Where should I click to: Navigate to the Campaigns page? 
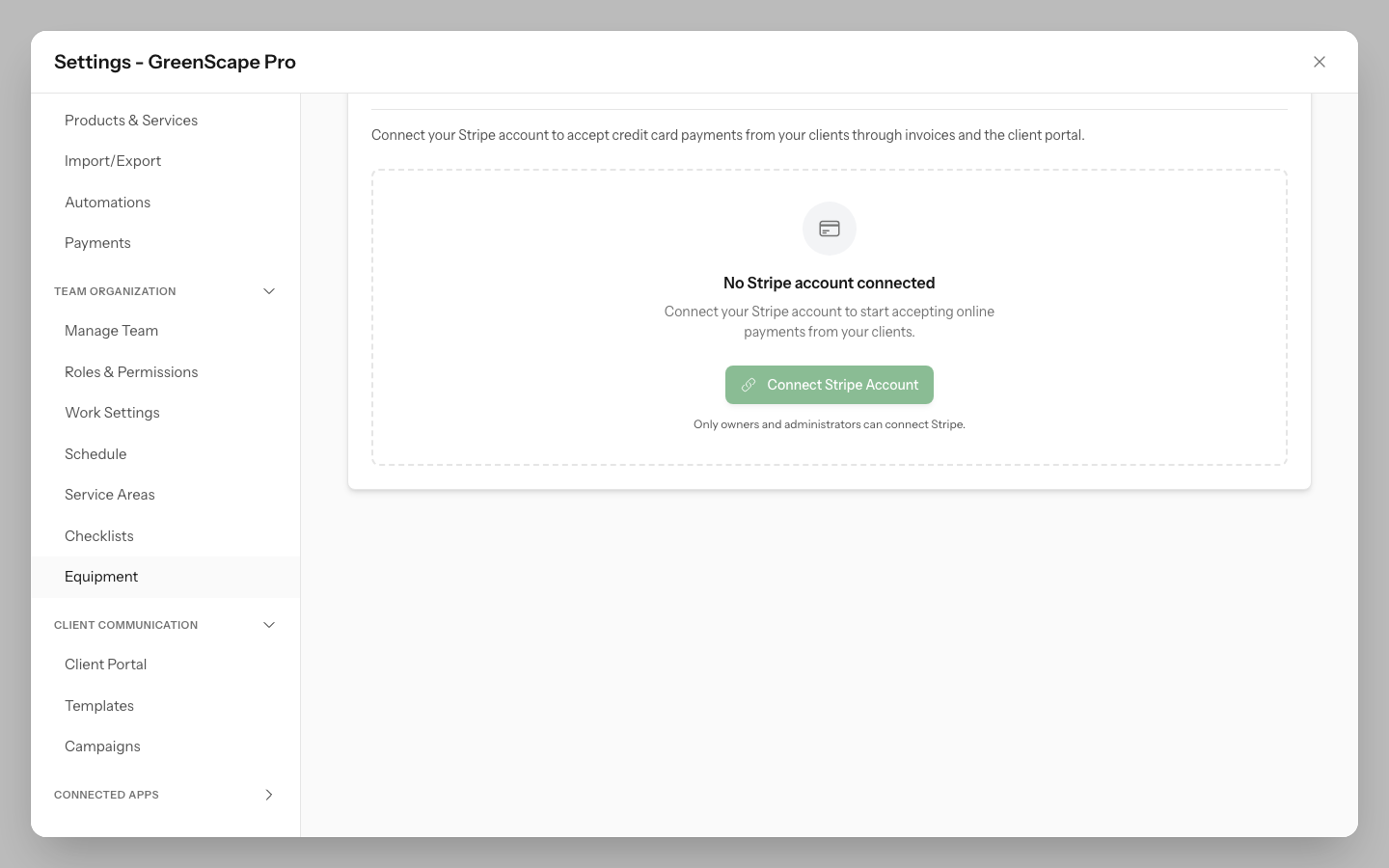pyautogui.click(x=102, y=746)
